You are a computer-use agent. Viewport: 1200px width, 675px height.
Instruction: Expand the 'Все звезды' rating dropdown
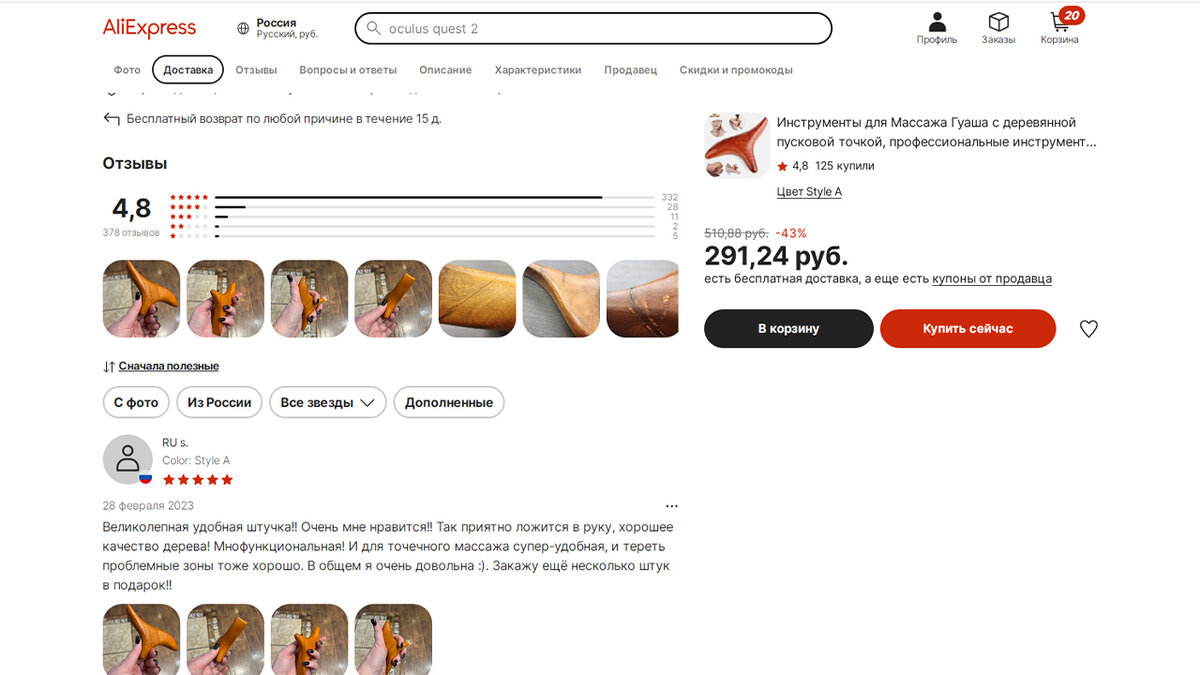point(327,402)
